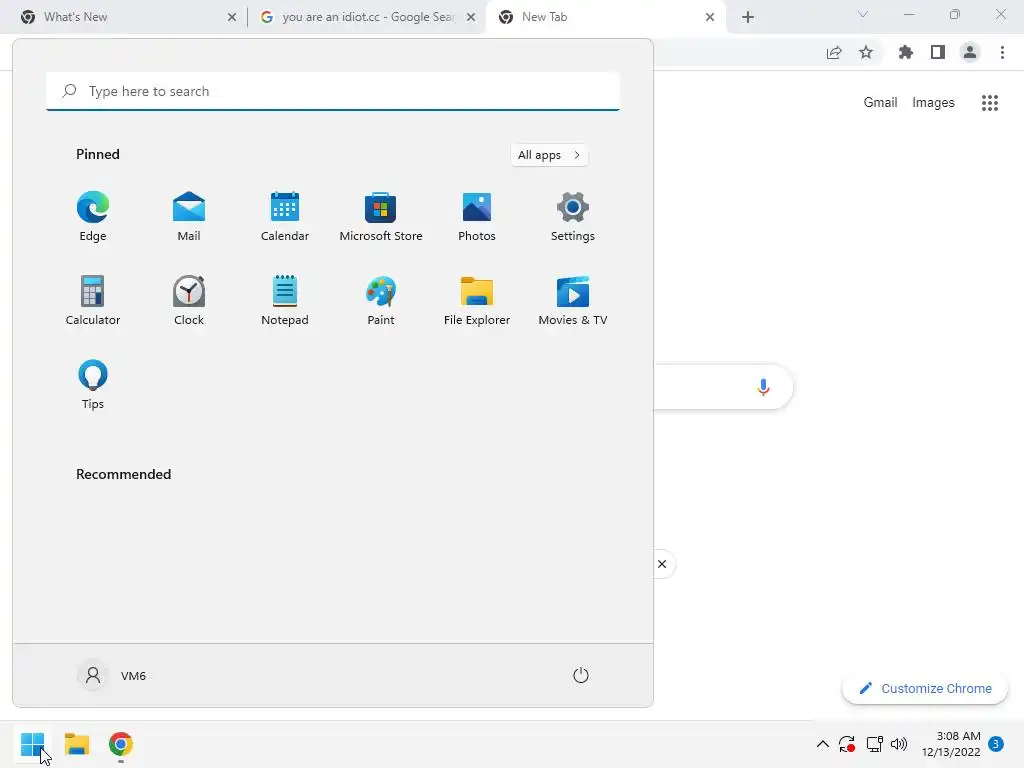
Task: Open the Gmail link
Action: pyautogui.click(x=880, y=103)
